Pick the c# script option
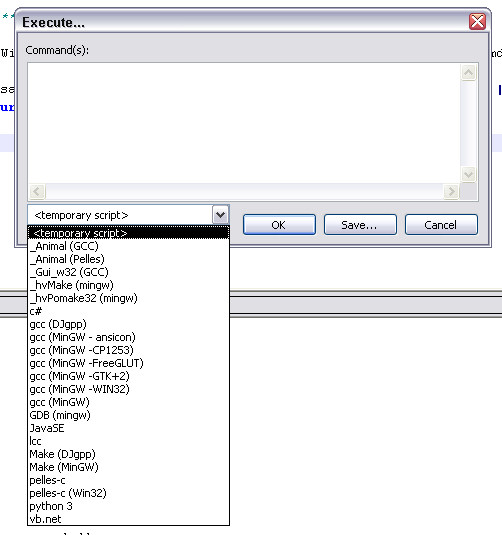Screen dimensions: 502x535 coord(128,311)
